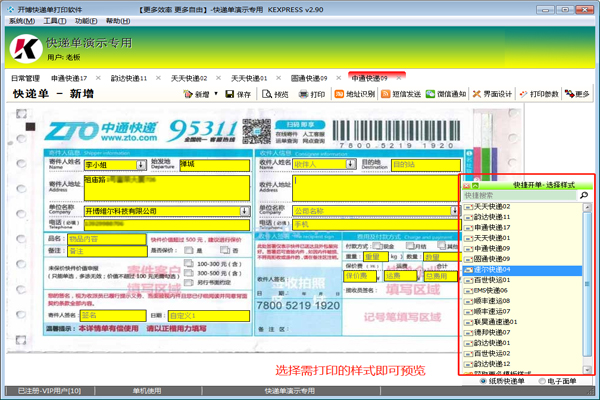This screenshot has height=400, width=600.
Task: Click the 快捷搜索 search field
Action: (x=520, y=196)
